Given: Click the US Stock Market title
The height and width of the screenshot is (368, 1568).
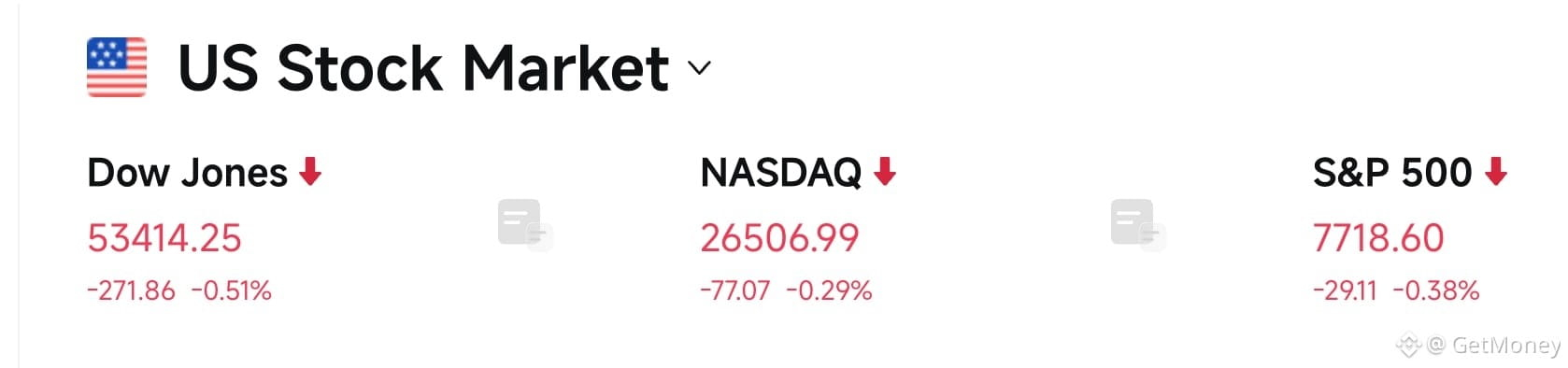Looking at the screenshot, I should (423, 68).
